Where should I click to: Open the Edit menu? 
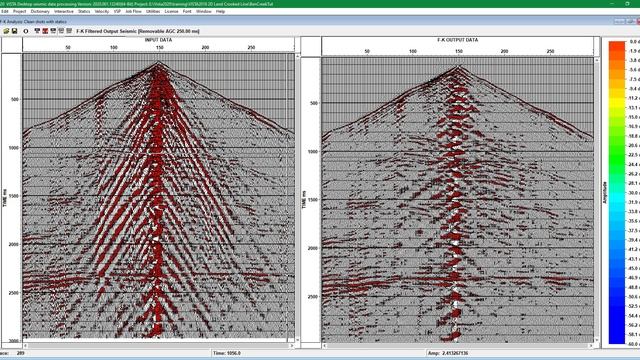pos(4,11)
